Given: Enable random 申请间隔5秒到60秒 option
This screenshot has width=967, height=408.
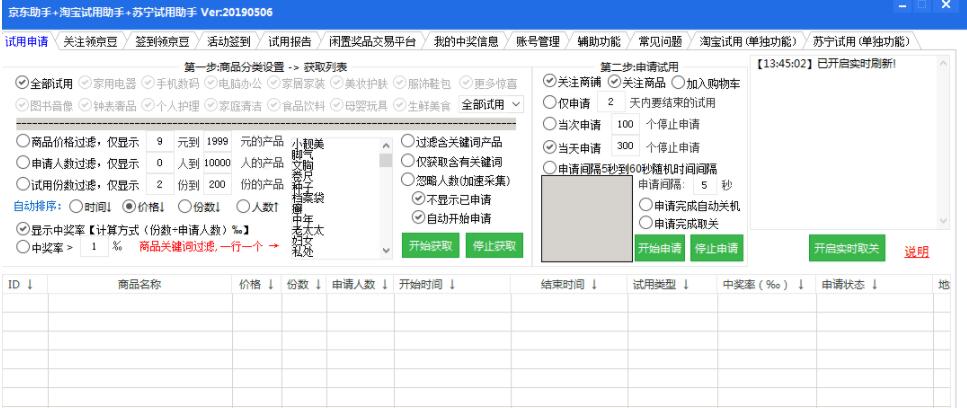Looking at the screenshot, I should point(630,168).
